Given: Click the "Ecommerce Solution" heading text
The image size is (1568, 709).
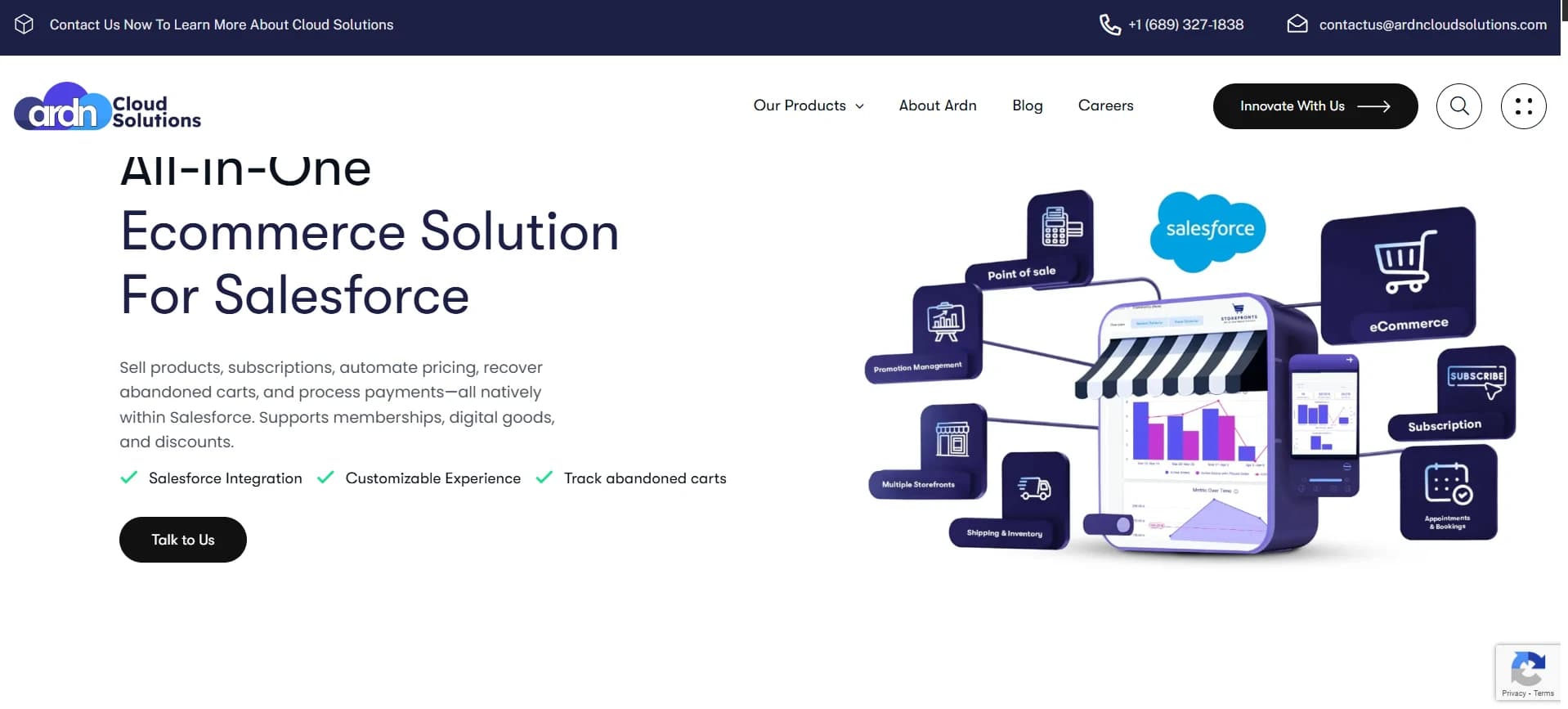Looking at the screenshot, I should coord(370,231).
